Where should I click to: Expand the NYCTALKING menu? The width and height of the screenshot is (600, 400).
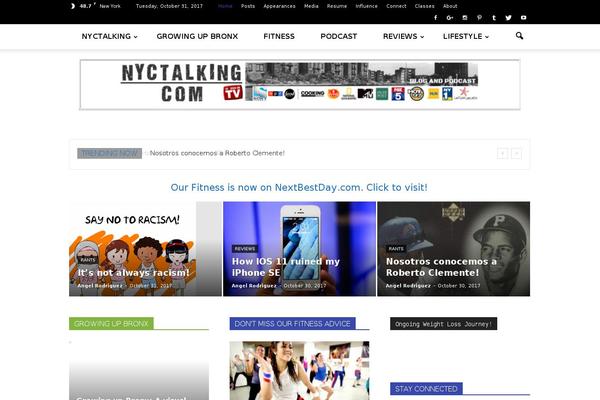pyautogui.click(x=109, y=36)
